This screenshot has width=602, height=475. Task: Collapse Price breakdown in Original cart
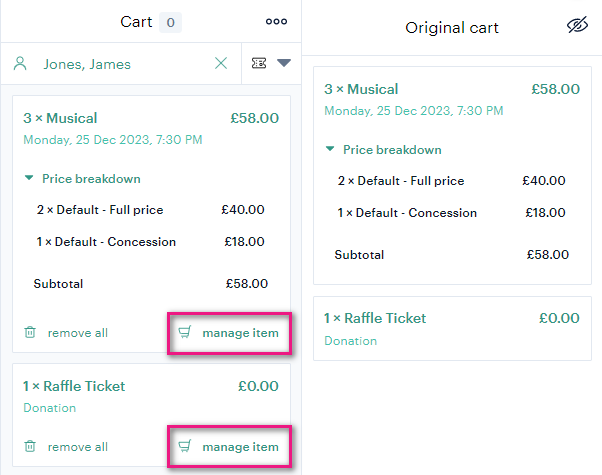[x=330, y=149]
